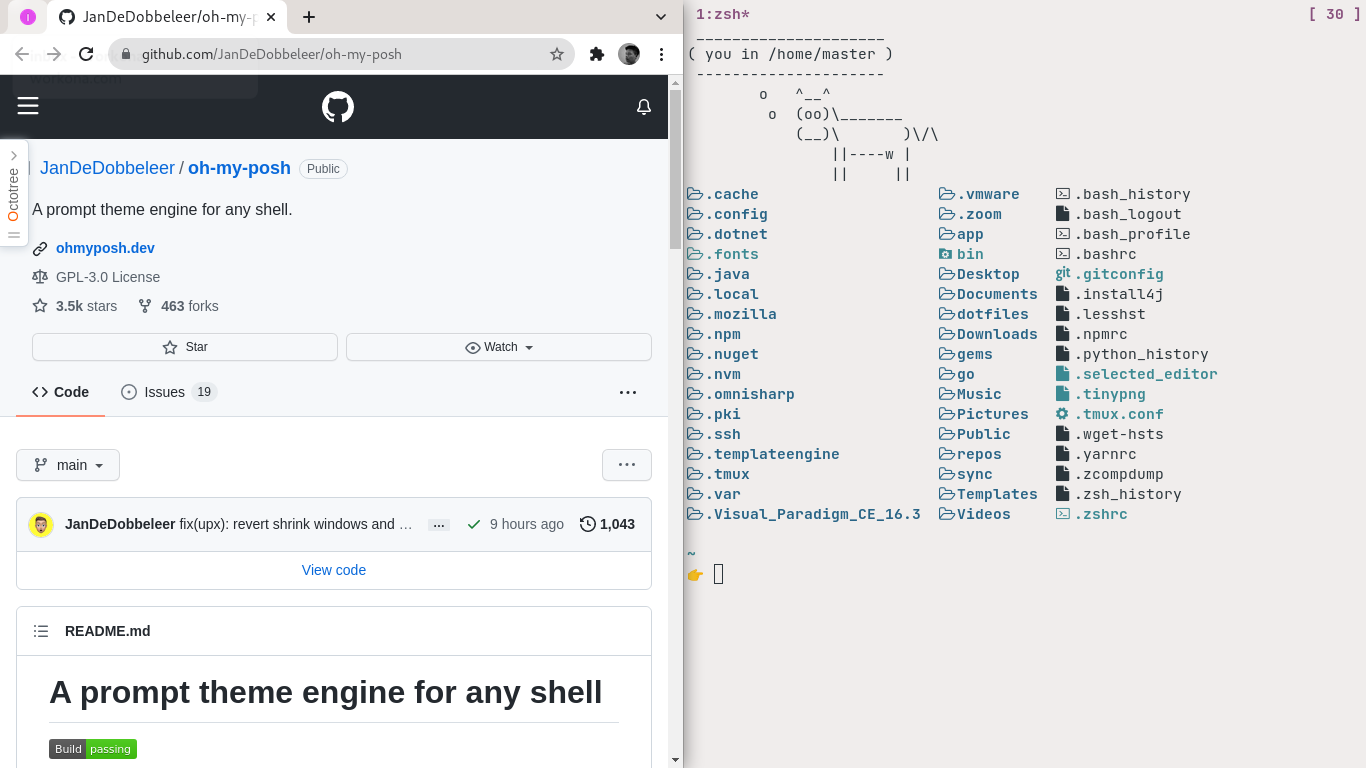The image size is (1366, 768).
Task: Open GitHub notifications bell
Action: click(644, 107)
